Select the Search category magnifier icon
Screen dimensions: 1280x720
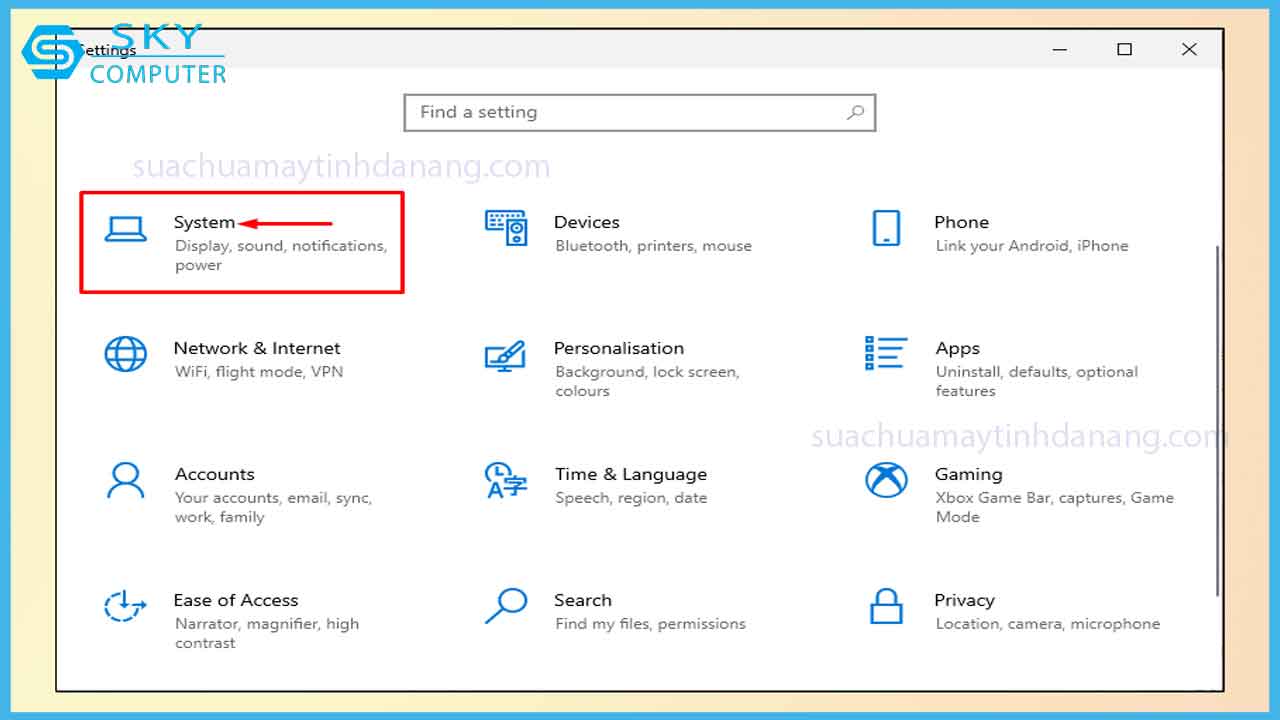coord(505,606)
